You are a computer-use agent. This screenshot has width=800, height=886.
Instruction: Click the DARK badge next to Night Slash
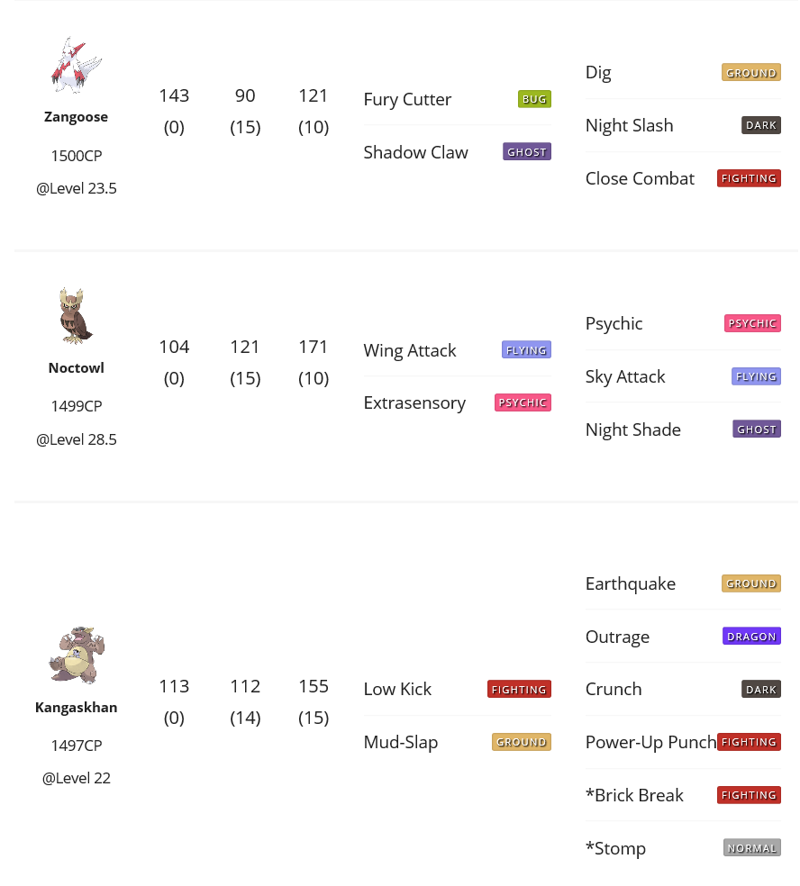(761, 125)
